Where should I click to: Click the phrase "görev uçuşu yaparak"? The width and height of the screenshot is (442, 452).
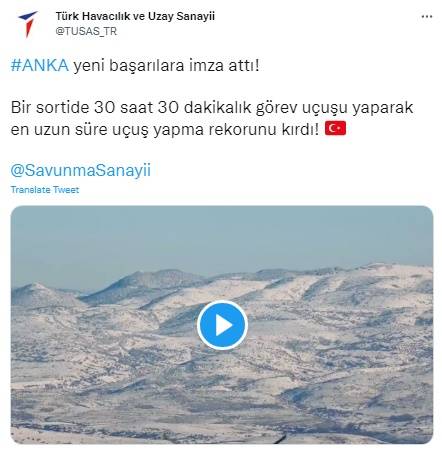(334, 108)
